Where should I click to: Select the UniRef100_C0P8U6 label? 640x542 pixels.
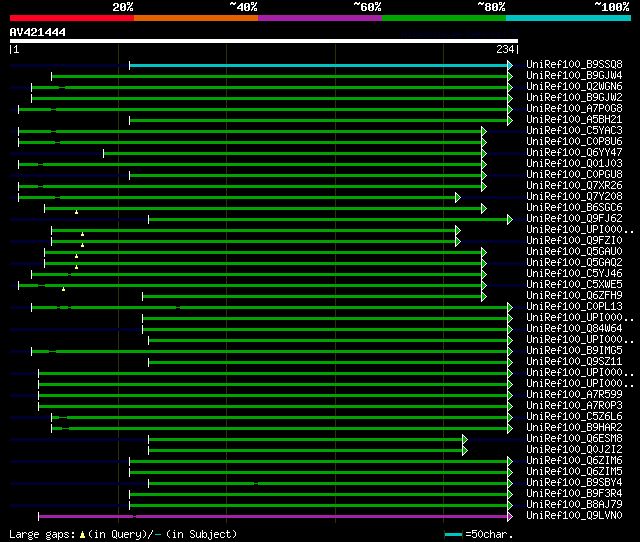574,141
